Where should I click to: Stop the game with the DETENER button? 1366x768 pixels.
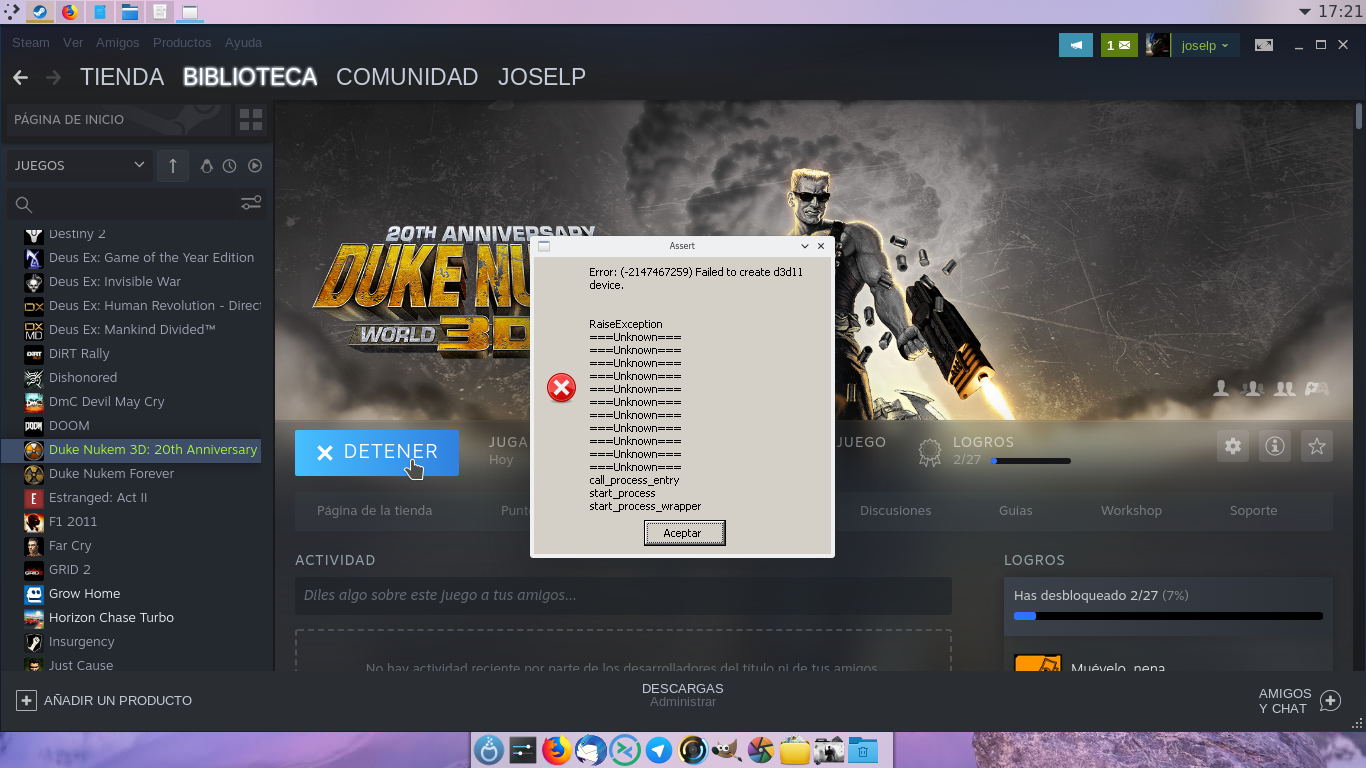tap(377, 453)
